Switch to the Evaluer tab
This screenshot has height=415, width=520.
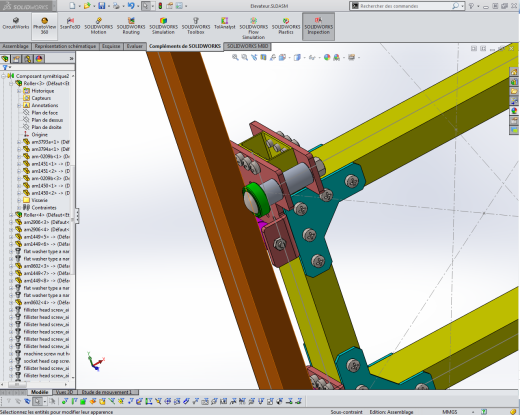[x=135, y=46]
